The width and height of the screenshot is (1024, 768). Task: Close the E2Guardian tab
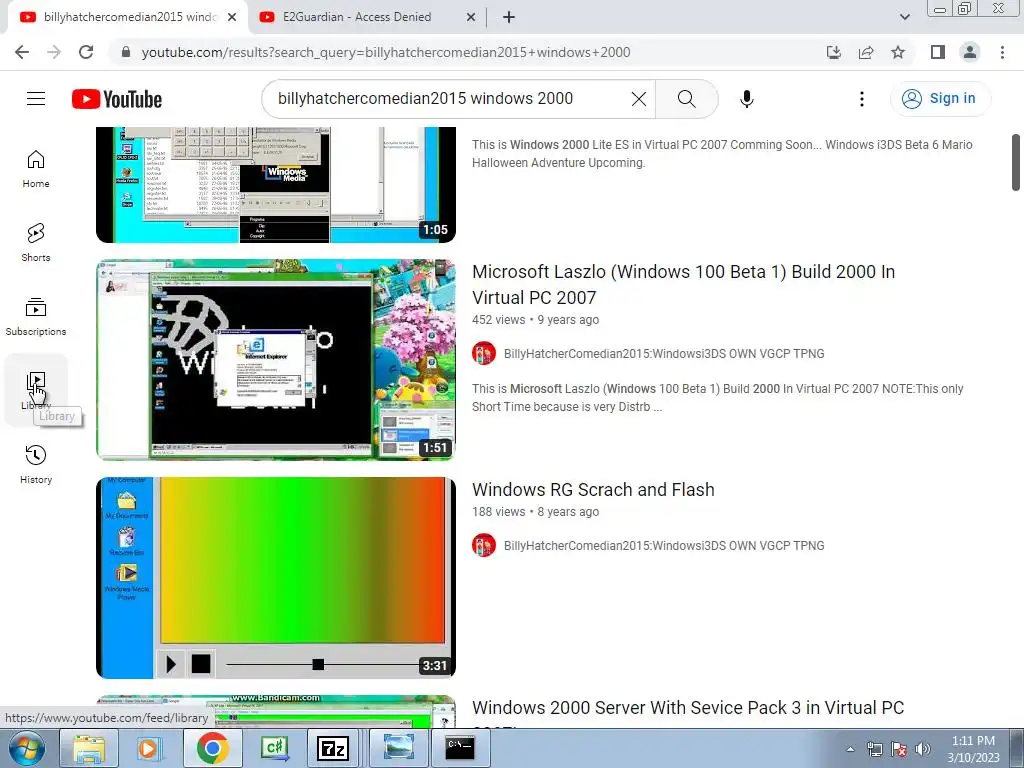(x=471, y=17)
